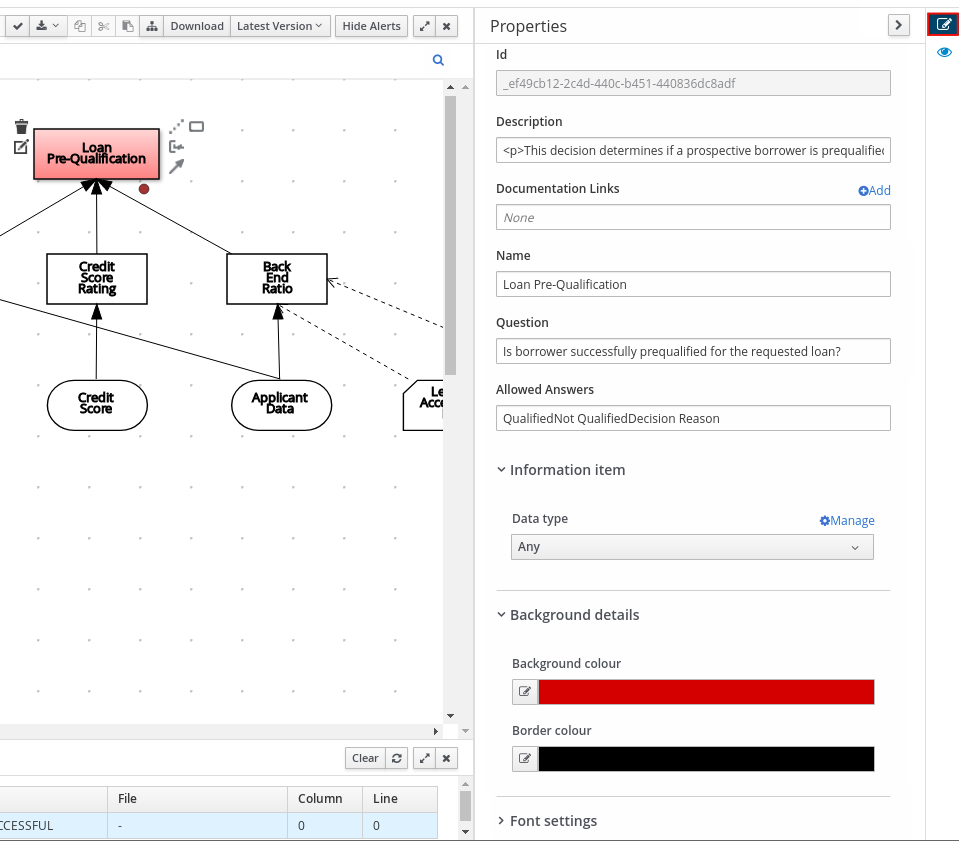Open the Data type dropdown showing Any
The image size is (959, 841).
point(692,547)
